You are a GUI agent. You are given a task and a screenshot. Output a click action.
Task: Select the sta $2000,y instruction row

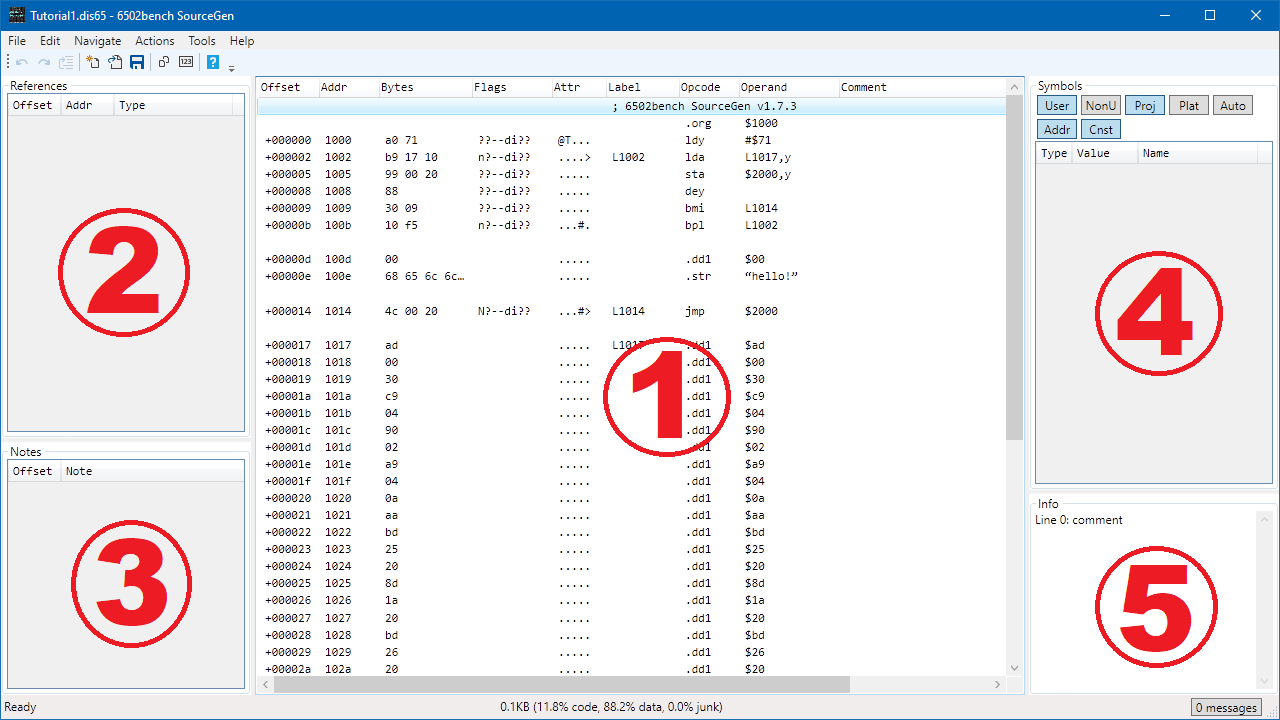click(631, 174)
